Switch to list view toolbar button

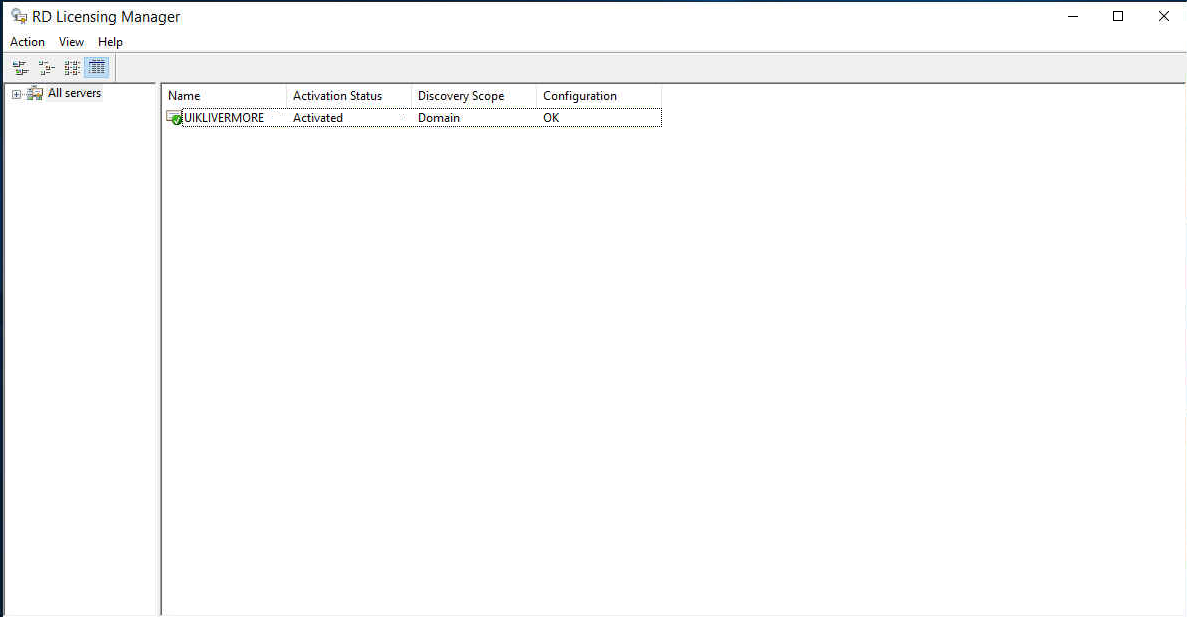72,68
